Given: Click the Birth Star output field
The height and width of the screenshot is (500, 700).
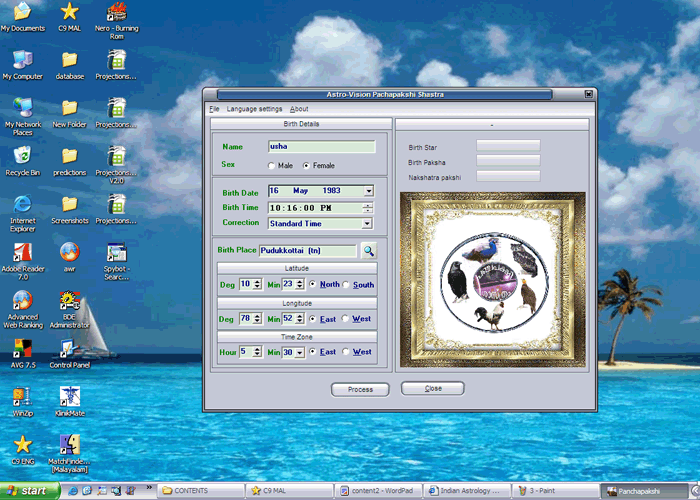Looking at the screenshot, I should (x=508, y=146).
